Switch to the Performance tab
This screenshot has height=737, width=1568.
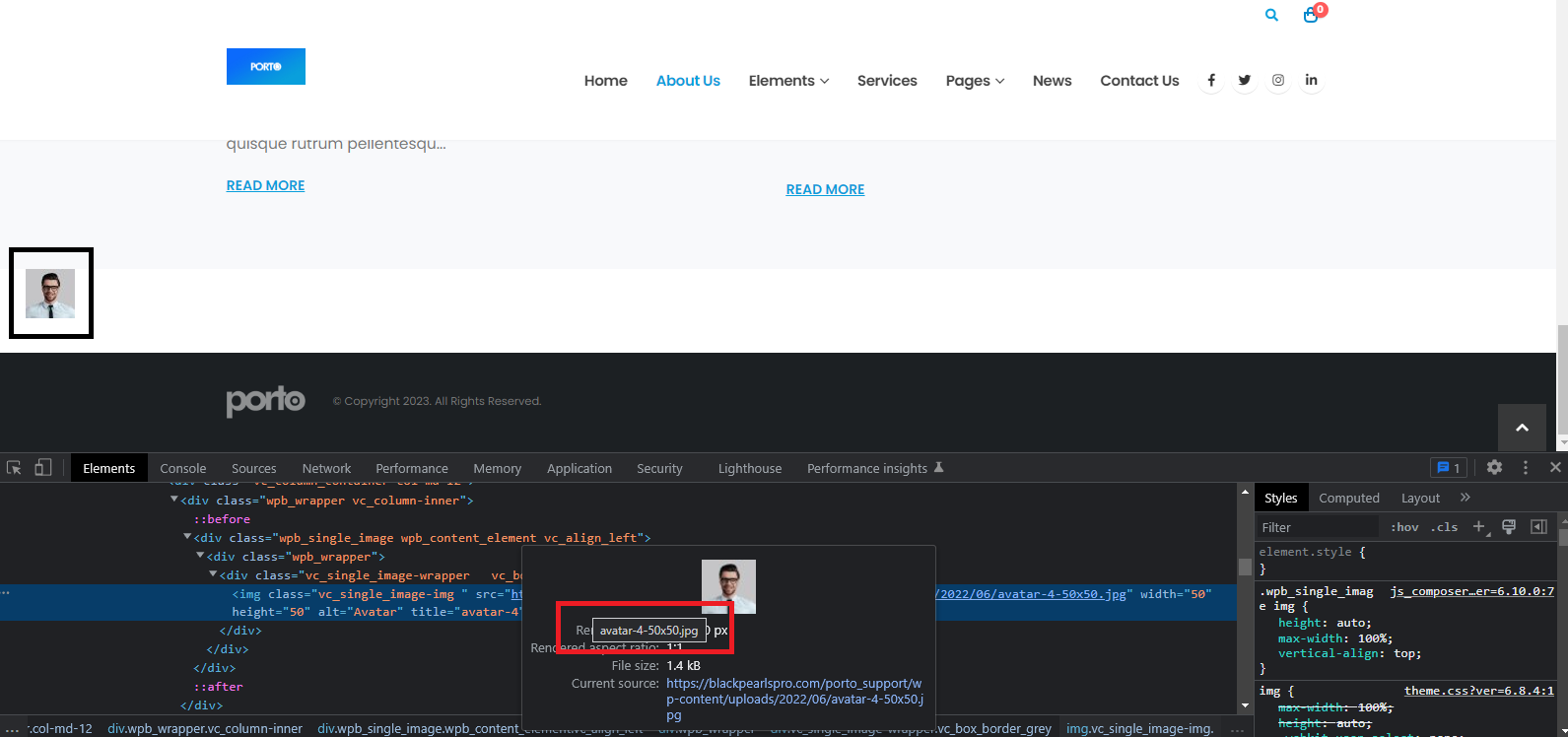(x=412, y=468)
